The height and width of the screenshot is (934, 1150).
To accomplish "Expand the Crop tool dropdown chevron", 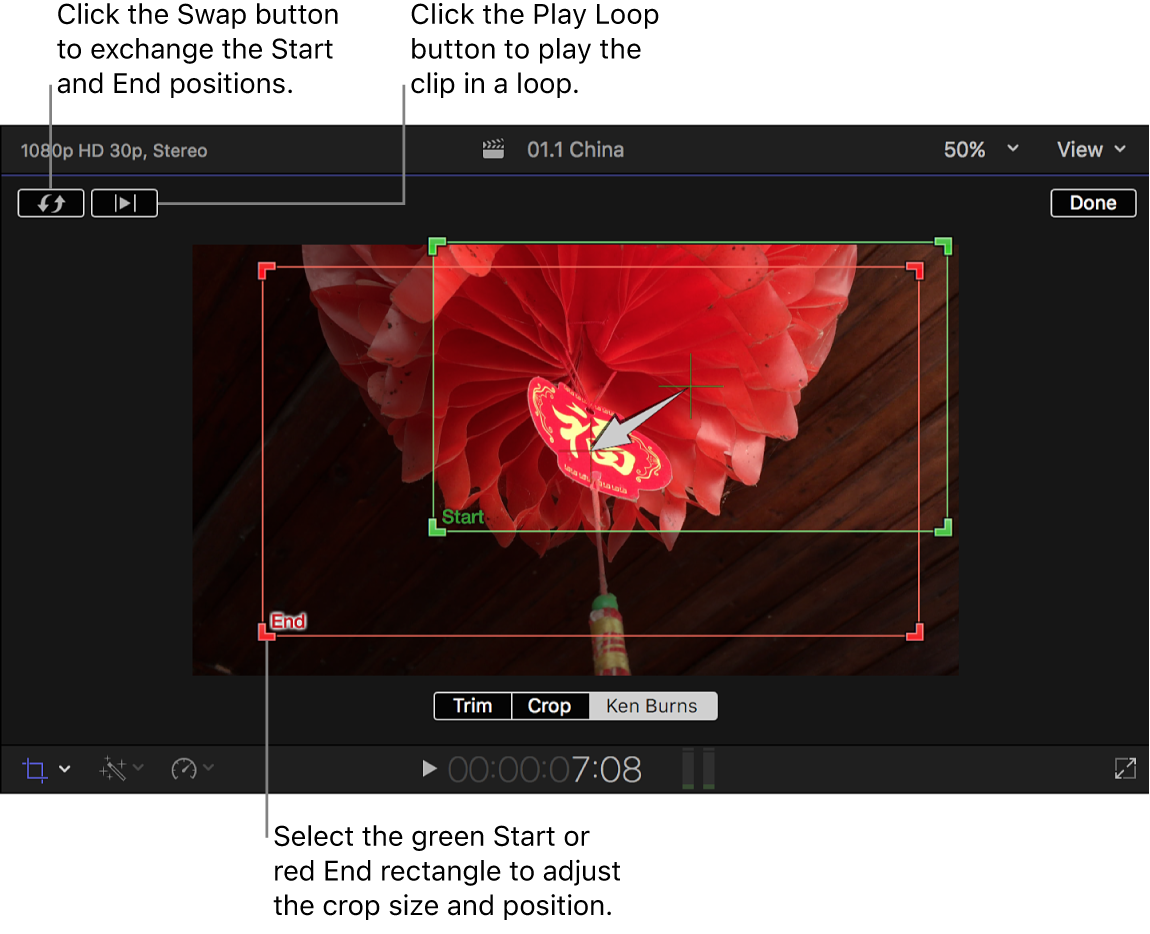I will (63, 769).
